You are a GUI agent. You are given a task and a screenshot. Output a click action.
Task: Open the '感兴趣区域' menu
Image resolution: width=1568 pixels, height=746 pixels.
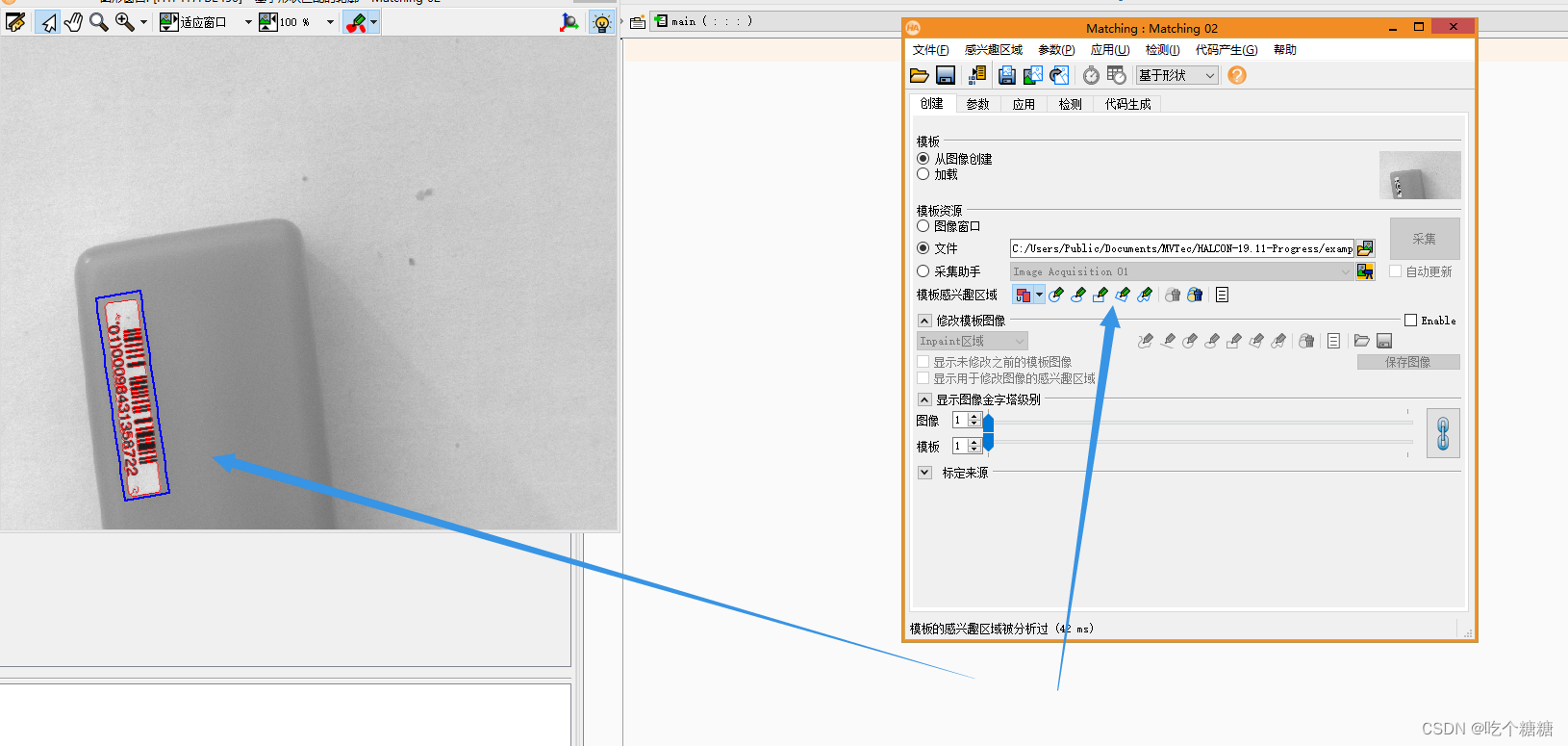(x=994, y=50)
